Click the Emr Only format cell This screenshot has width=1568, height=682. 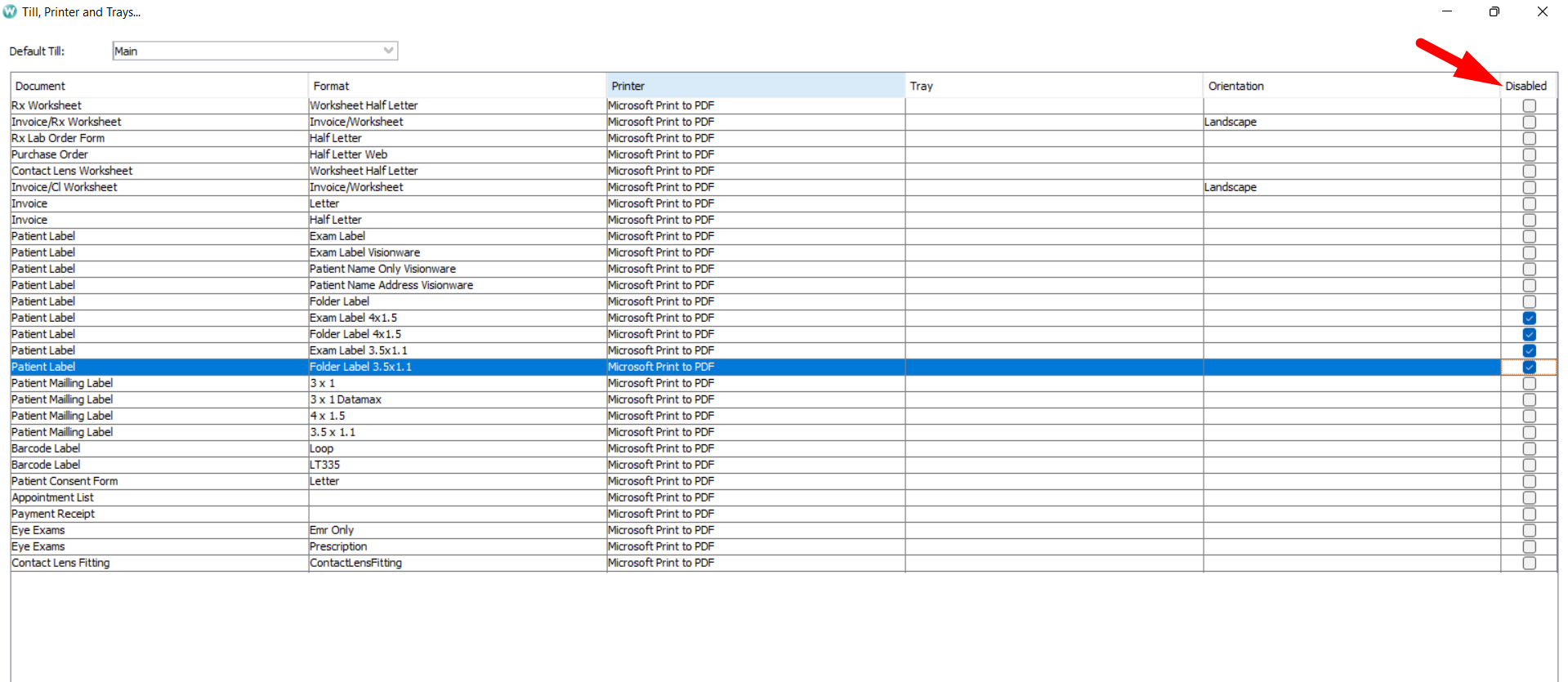pos(458,530)
